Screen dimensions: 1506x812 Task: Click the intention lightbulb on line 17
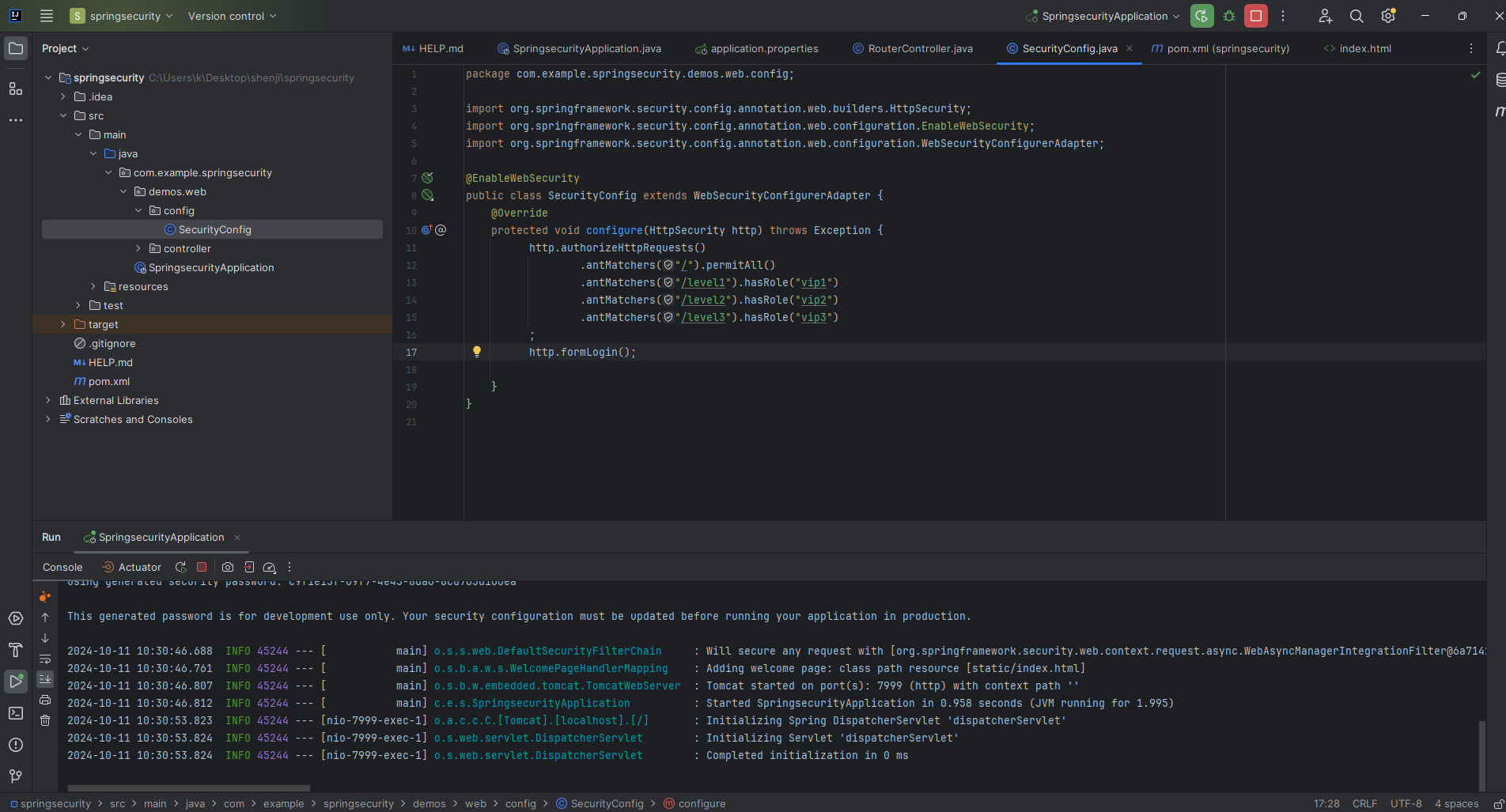coord(477,352)
